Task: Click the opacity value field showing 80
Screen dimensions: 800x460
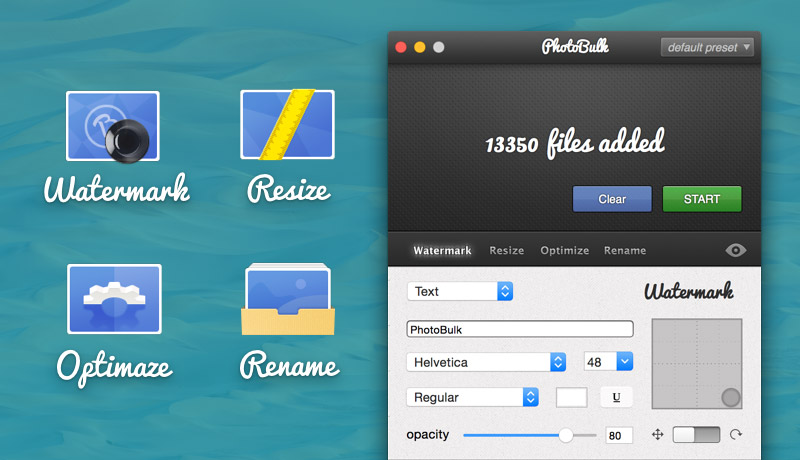Action: pos(619,436)
